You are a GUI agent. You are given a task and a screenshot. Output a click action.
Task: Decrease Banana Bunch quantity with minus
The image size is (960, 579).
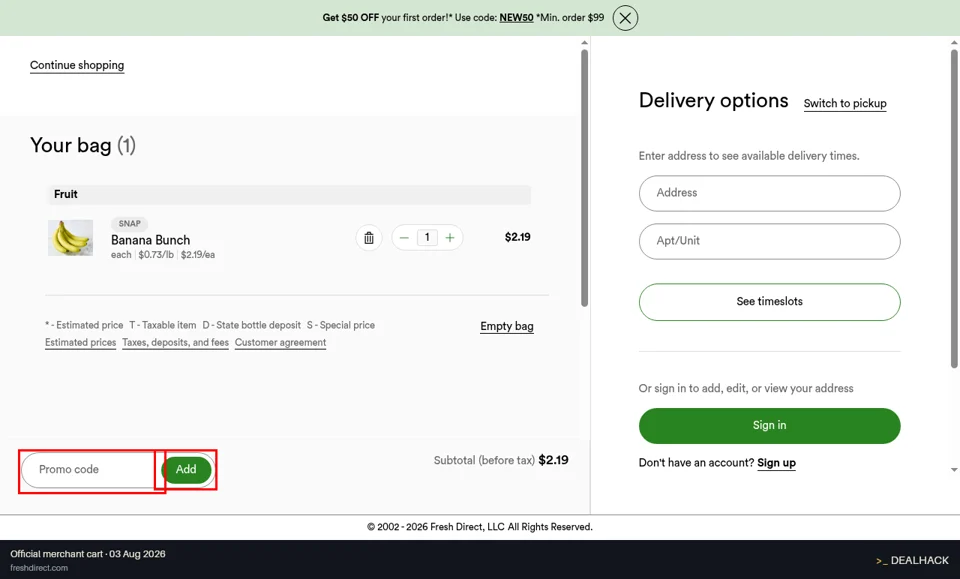pyautogui.click(x=404, y=237)
